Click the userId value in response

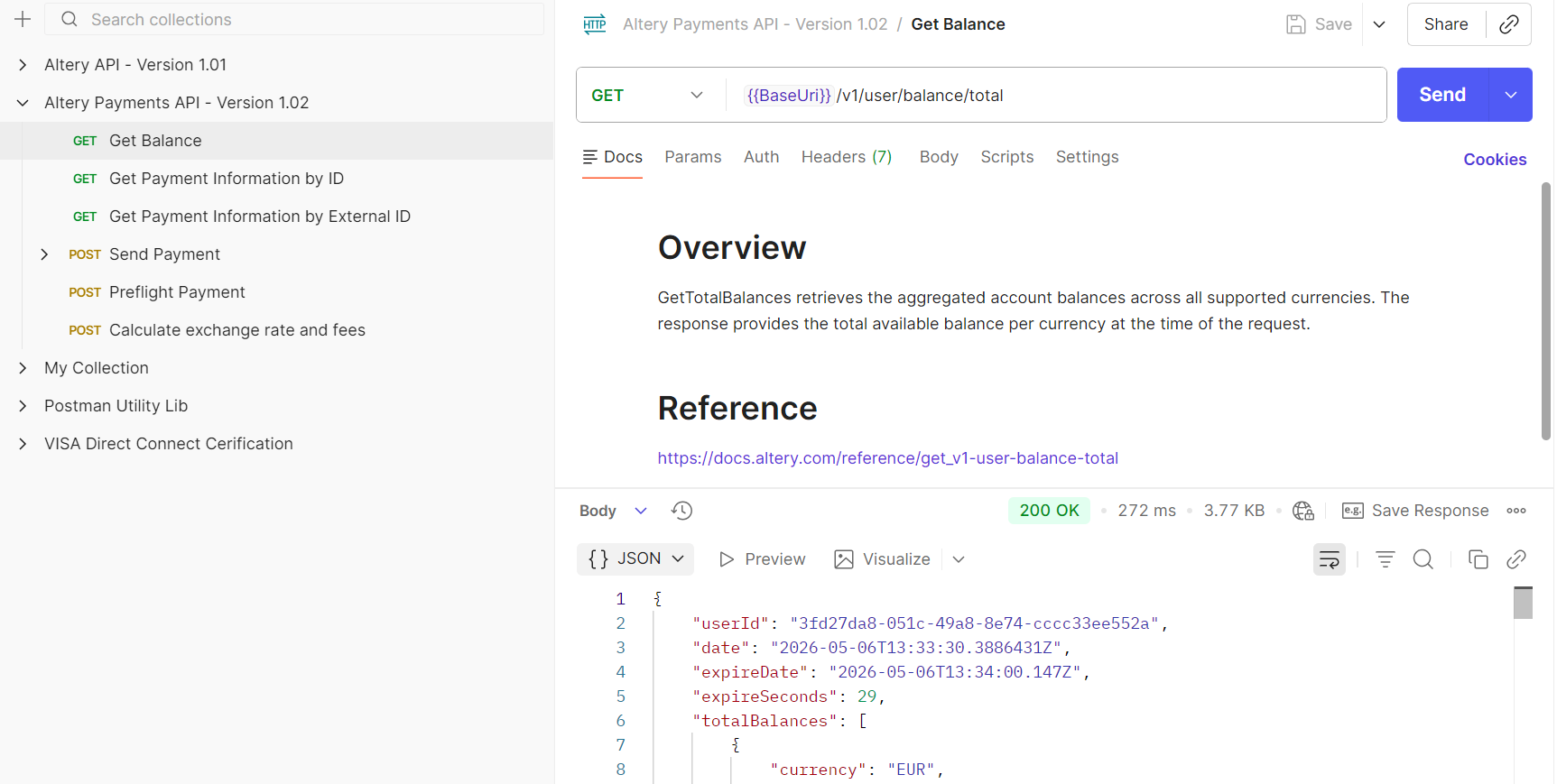(974, 623)
